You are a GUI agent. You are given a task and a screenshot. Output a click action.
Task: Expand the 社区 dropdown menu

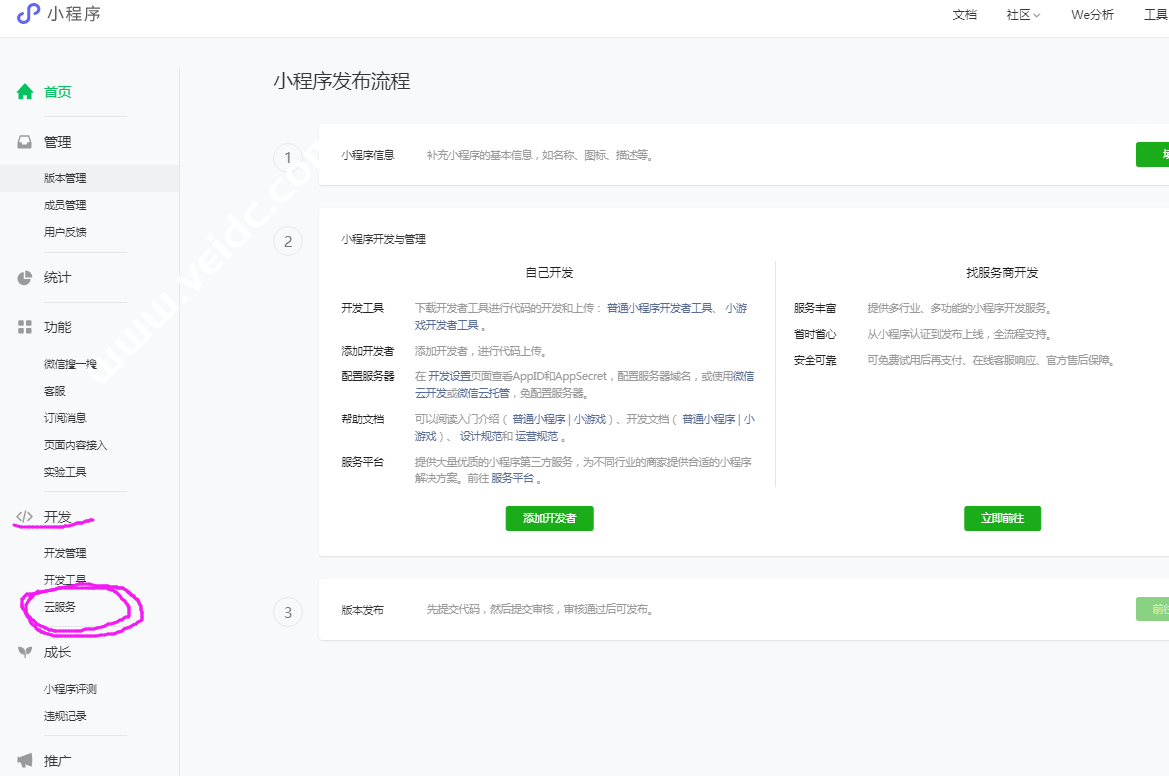[x=1023, y=15]
